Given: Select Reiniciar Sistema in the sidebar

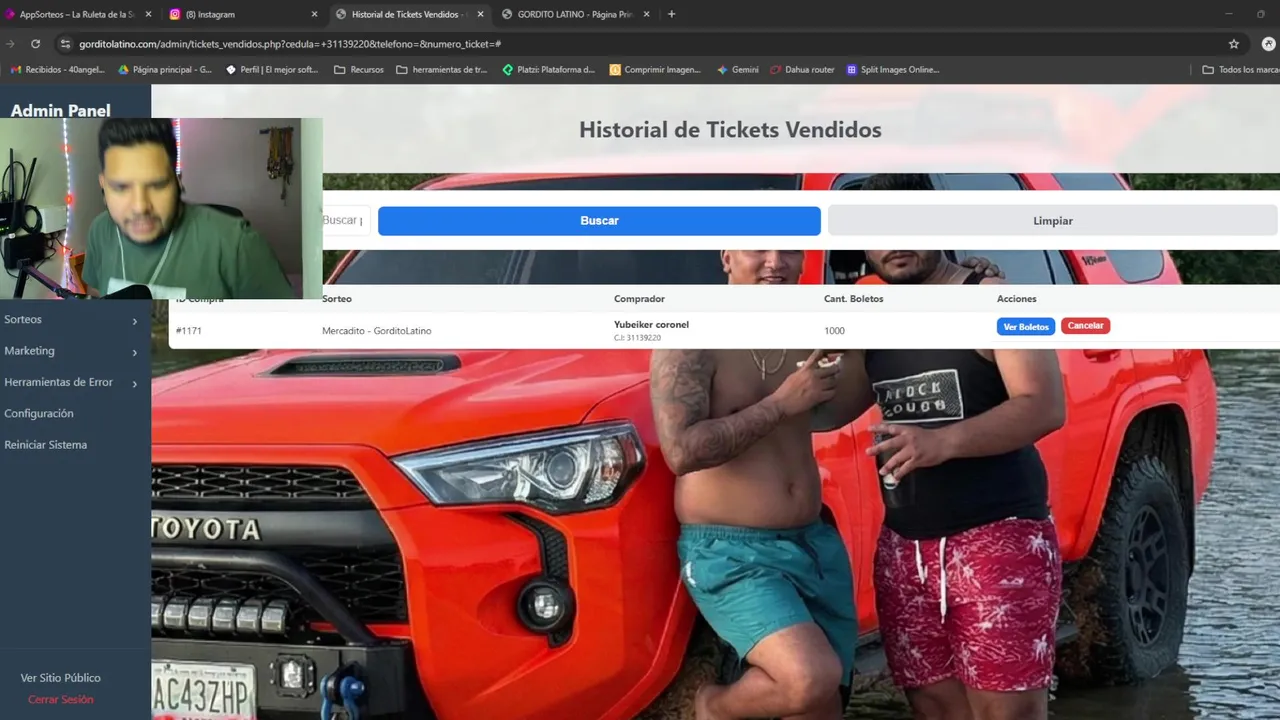Looking at the screenshot, I should point(45,445).
